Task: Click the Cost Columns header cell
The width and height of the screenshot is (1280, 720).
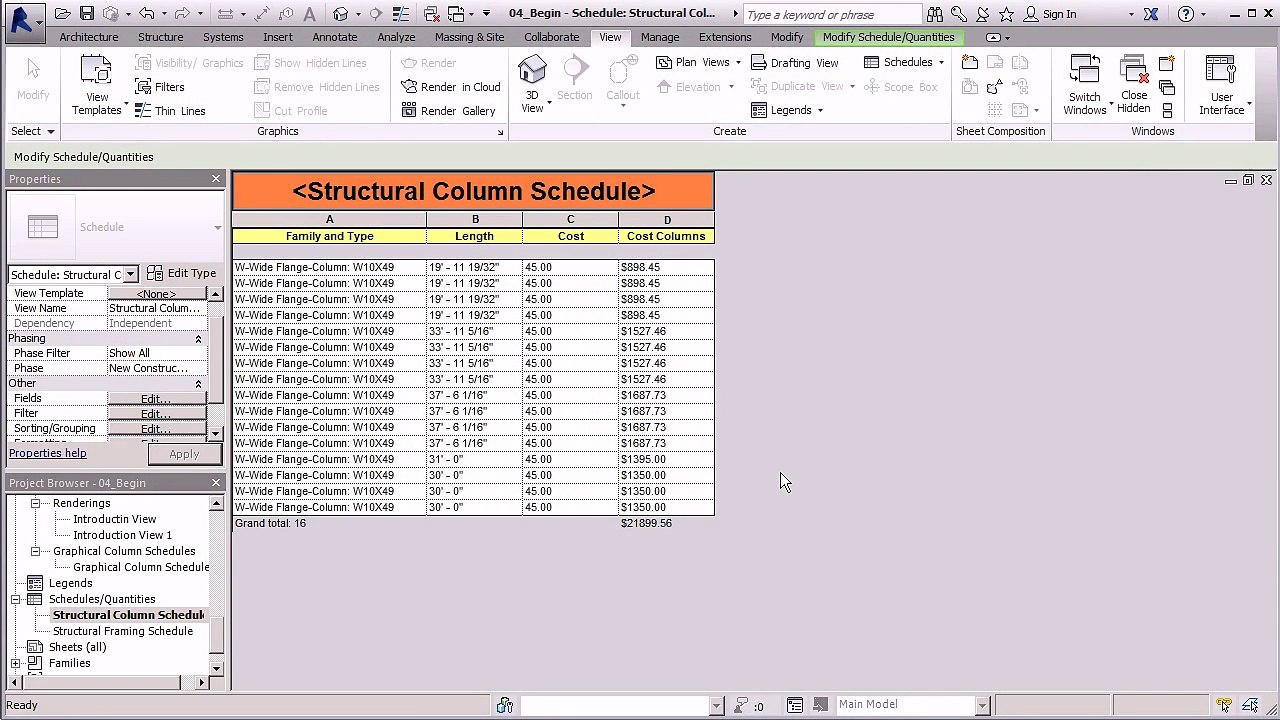Action: pyautogui.click(x=666, y=236)
